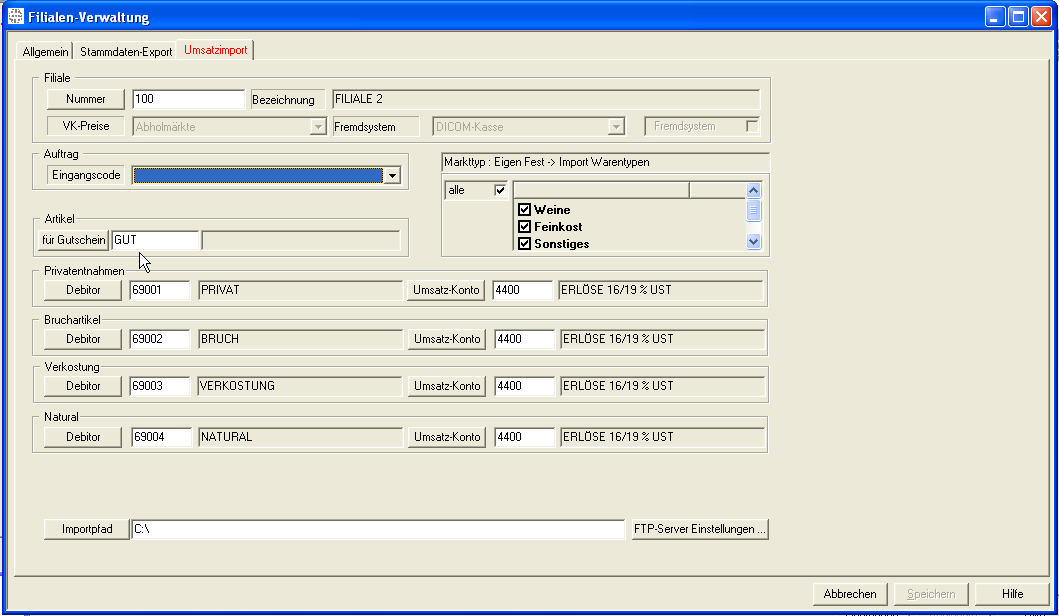Switch to the Allgemein tab
Viewport: 1059px width, 616px height.
[x=46, y=51]
